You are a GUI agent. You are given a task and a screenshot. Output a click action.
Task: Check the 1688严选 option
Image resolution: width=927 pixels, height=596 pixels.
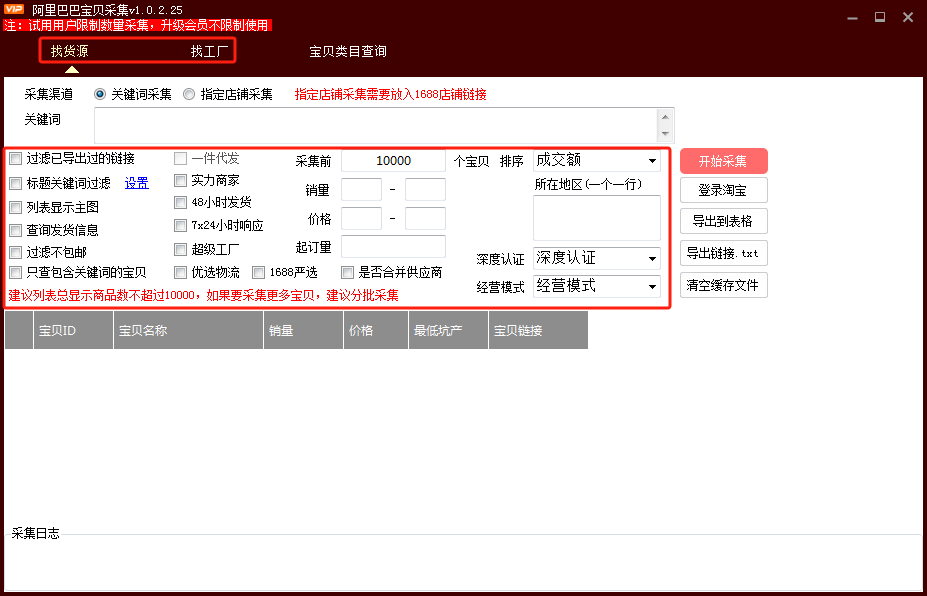[258, 272]
